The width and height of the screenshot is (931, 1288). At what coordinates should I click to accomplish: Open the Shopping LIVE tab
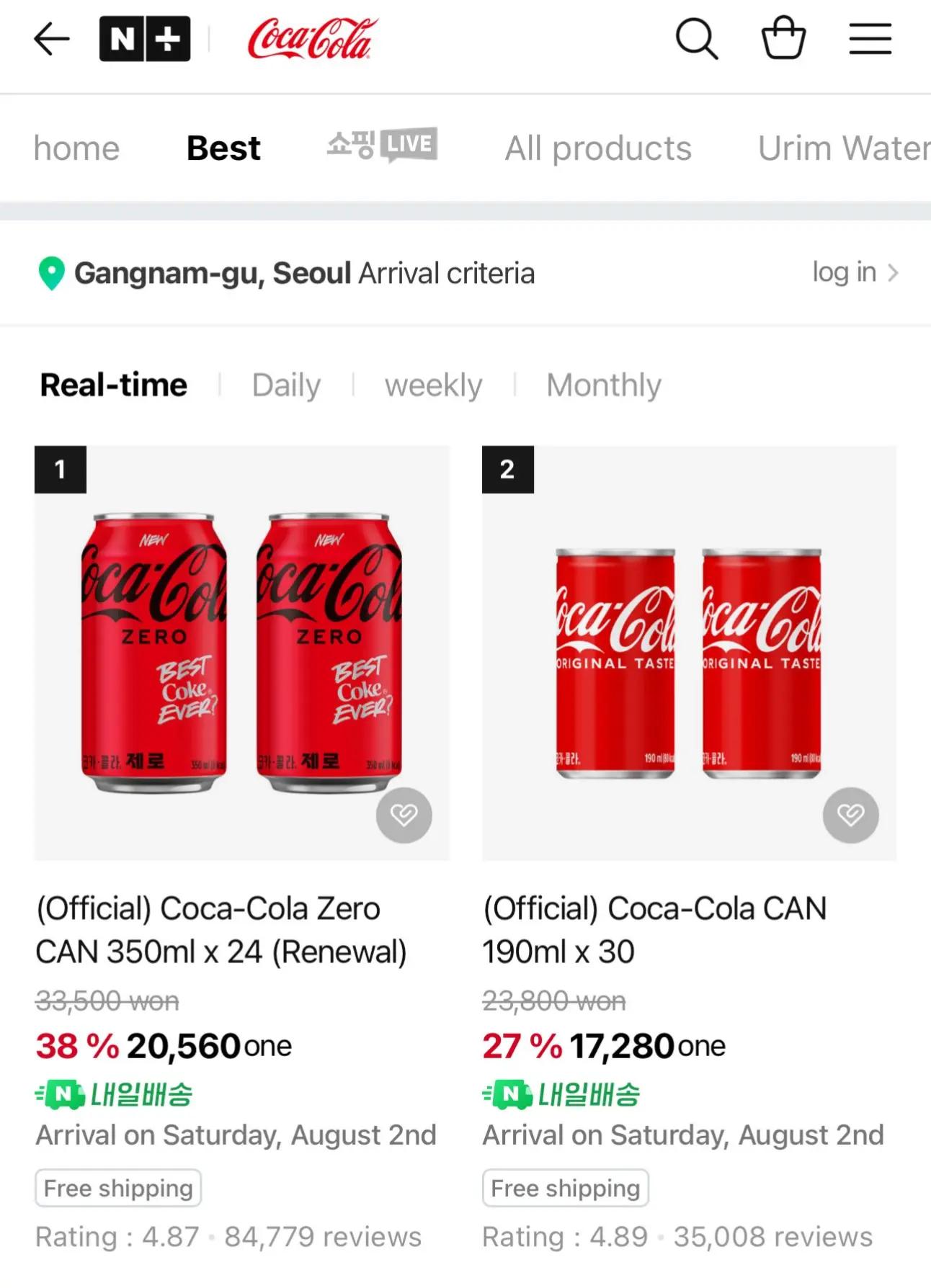point(382,146)
